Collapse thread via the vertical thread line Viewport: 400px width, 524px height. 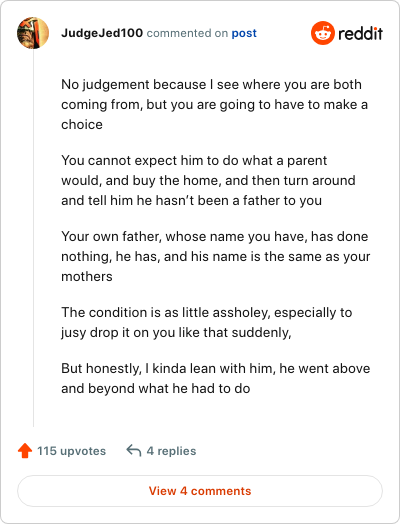pos(33,238)
